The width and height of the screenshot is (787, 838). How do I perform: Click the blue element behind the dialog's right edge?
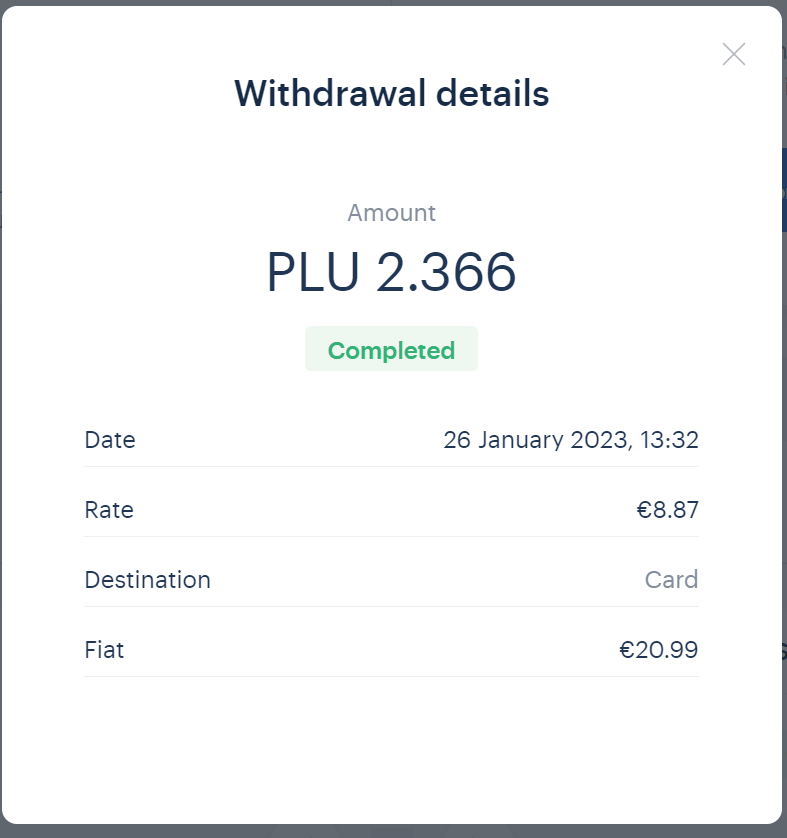coord(784,190)
